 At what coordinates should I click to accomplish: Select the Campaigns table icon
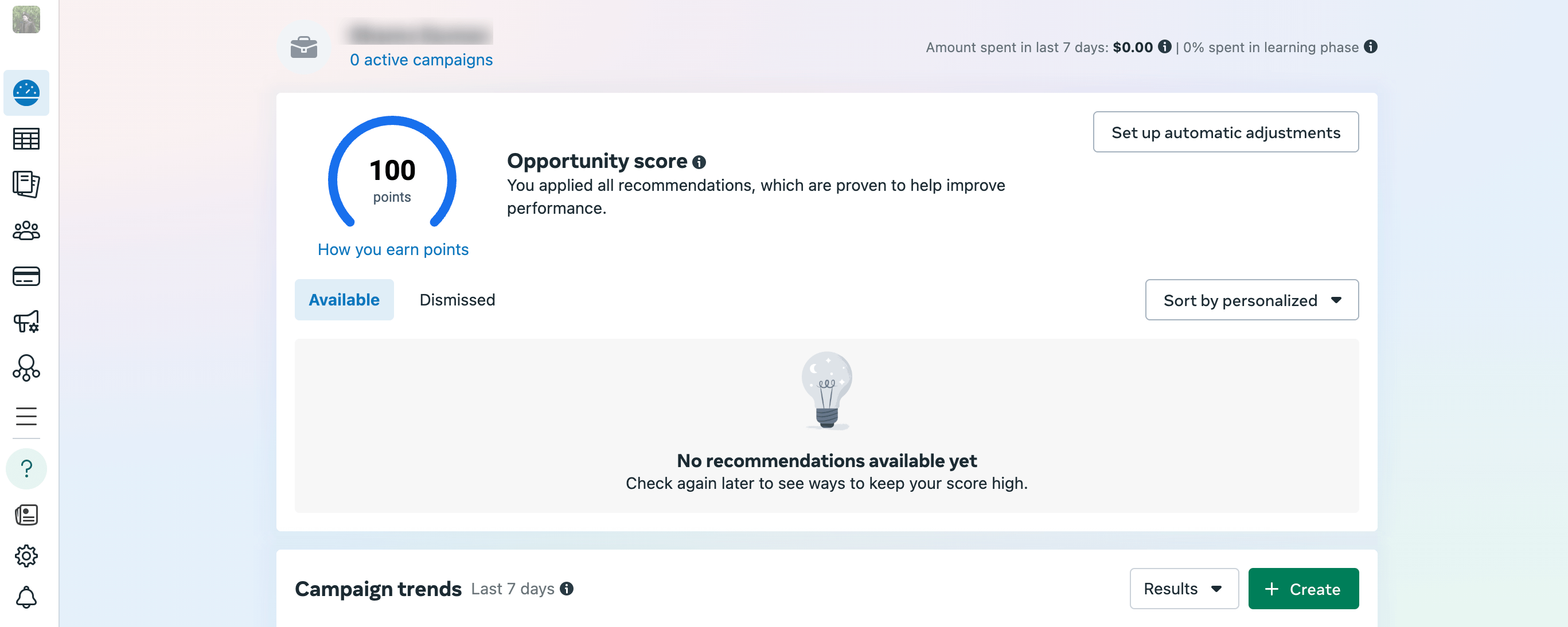(26, 139)
